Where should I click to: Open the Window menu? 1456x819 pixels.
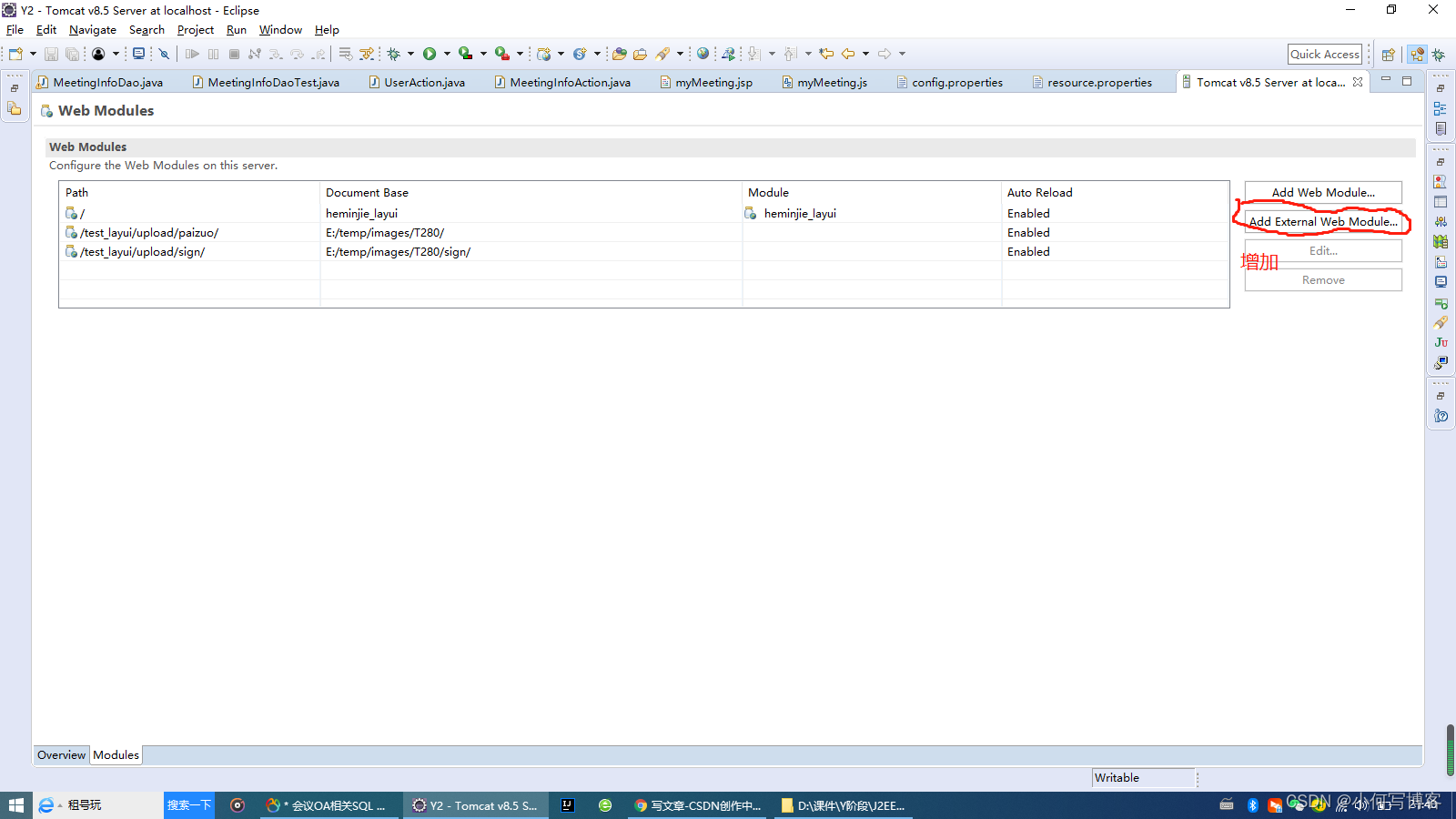280,30
